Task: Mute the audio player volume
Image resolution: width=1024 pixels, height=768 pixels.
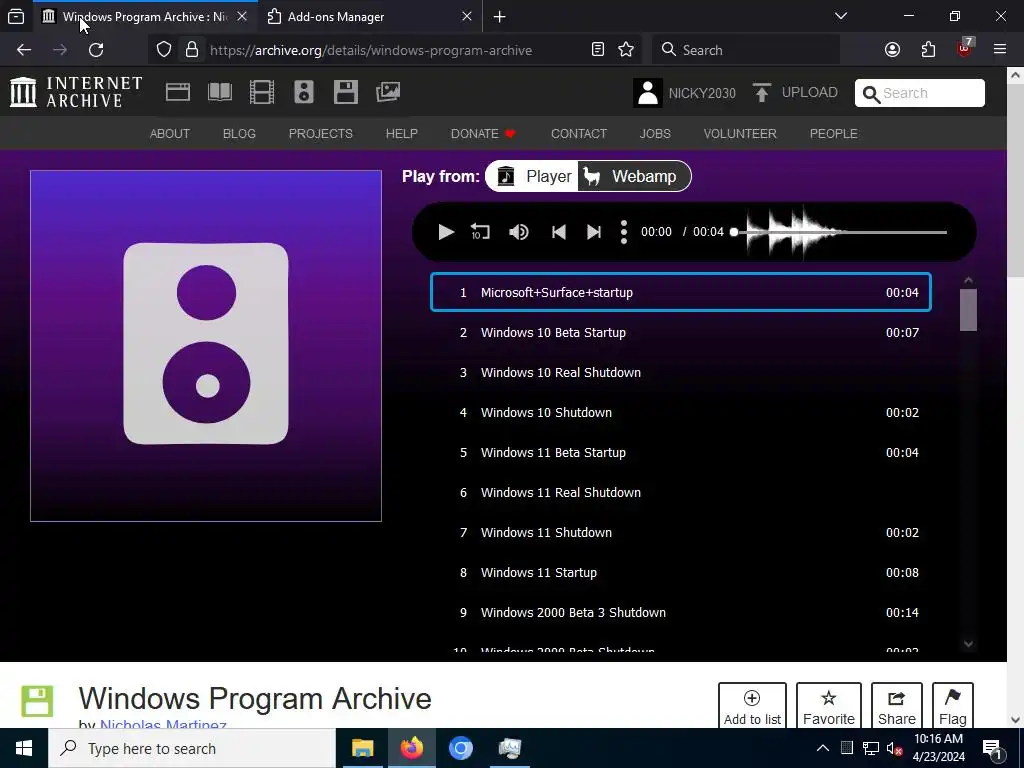Action: point(519,232)
